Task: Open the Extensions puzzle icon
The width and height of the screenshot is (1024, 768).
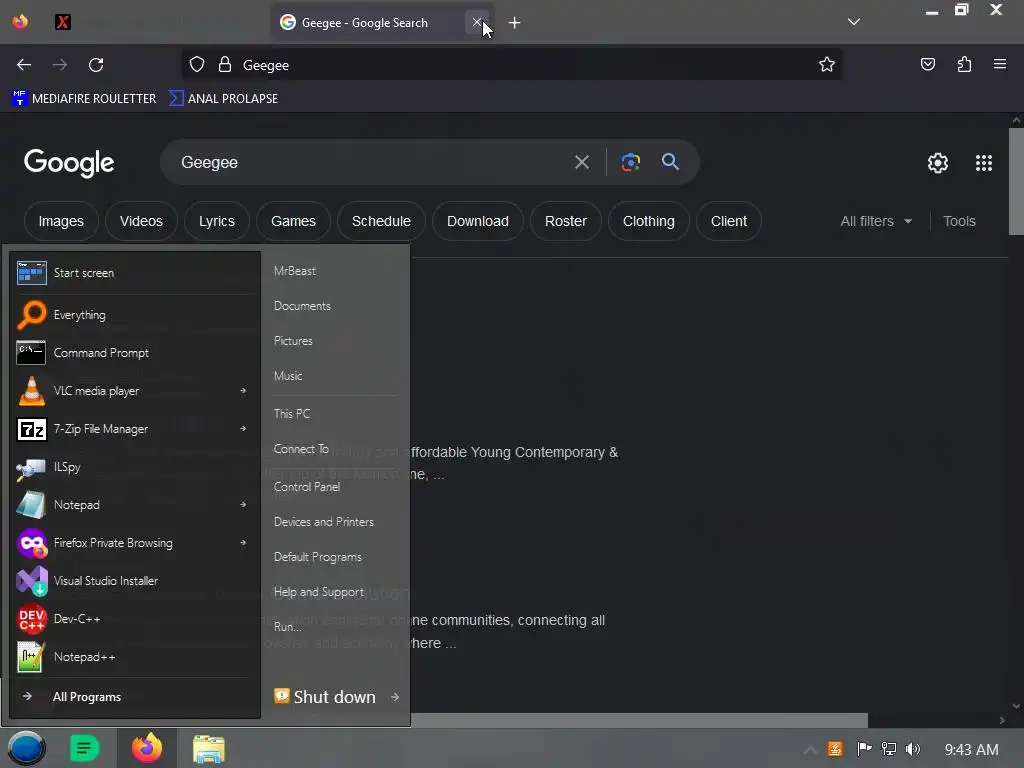Action: coord(964,64)
